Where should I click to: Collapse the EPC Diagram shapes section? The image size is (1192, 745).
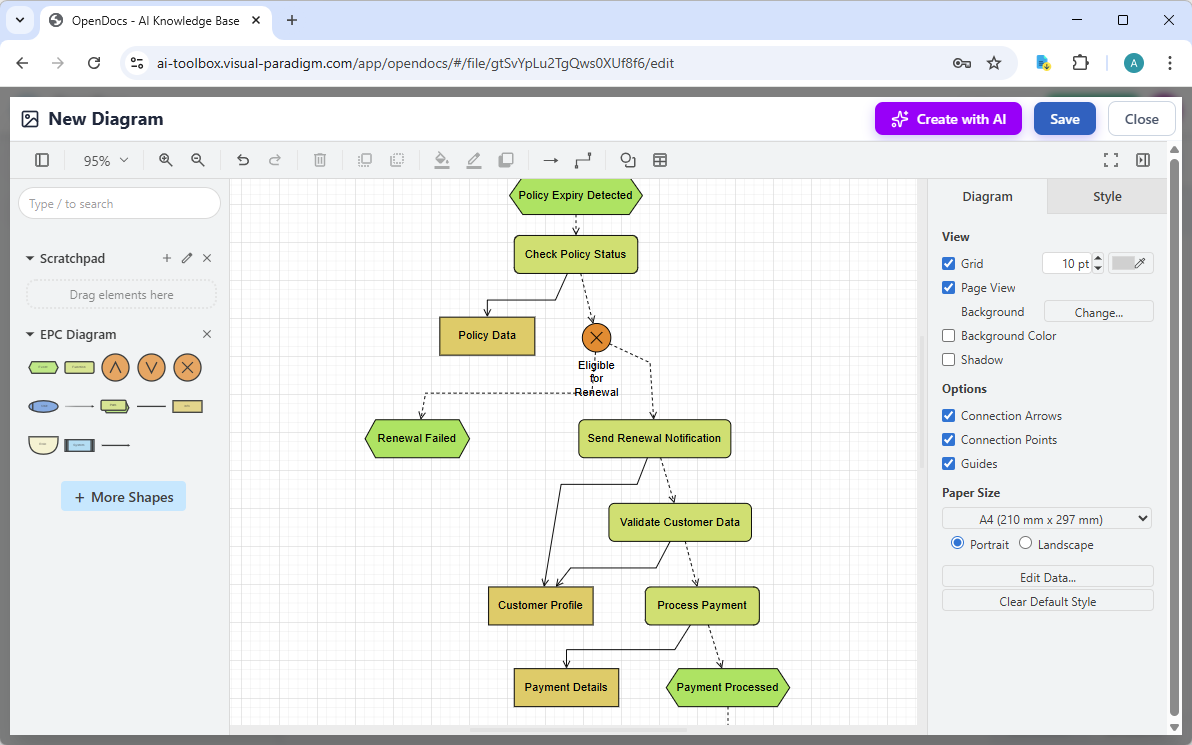[30, 334]
